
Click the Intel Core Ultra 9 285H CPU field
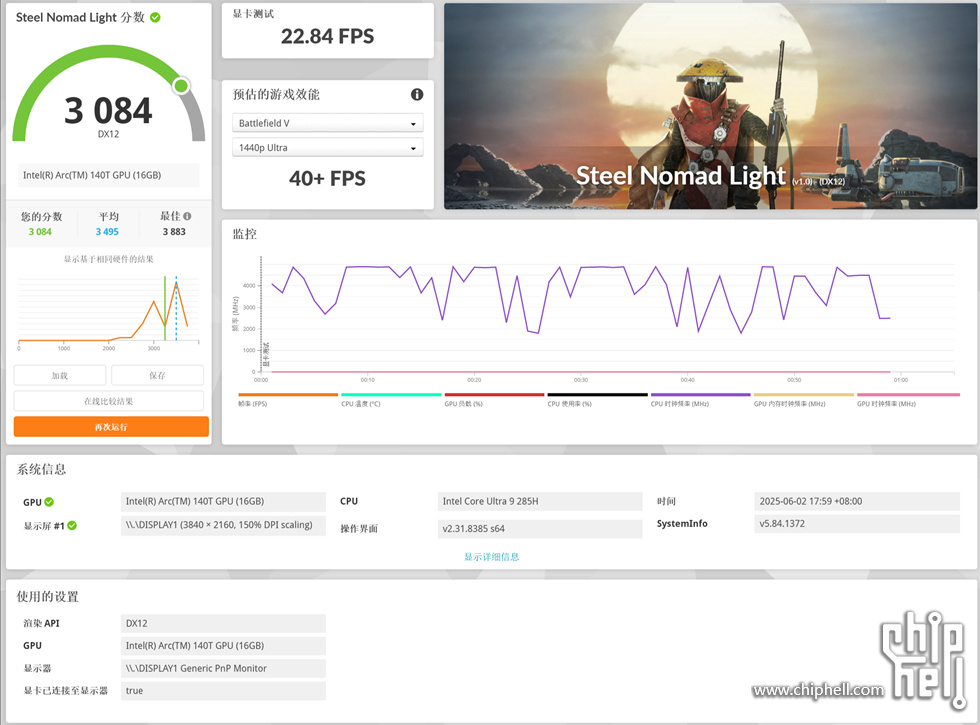(540, 501)
